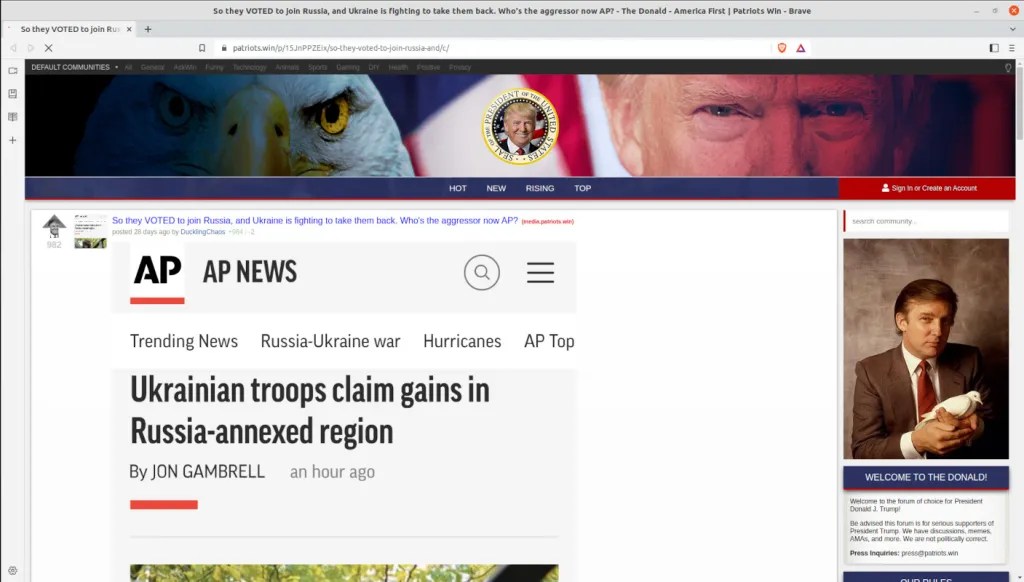Switch to the RISING tab
Image resolution: width=1024 pixels, height=582 pixels.
[x=540, y=188]
